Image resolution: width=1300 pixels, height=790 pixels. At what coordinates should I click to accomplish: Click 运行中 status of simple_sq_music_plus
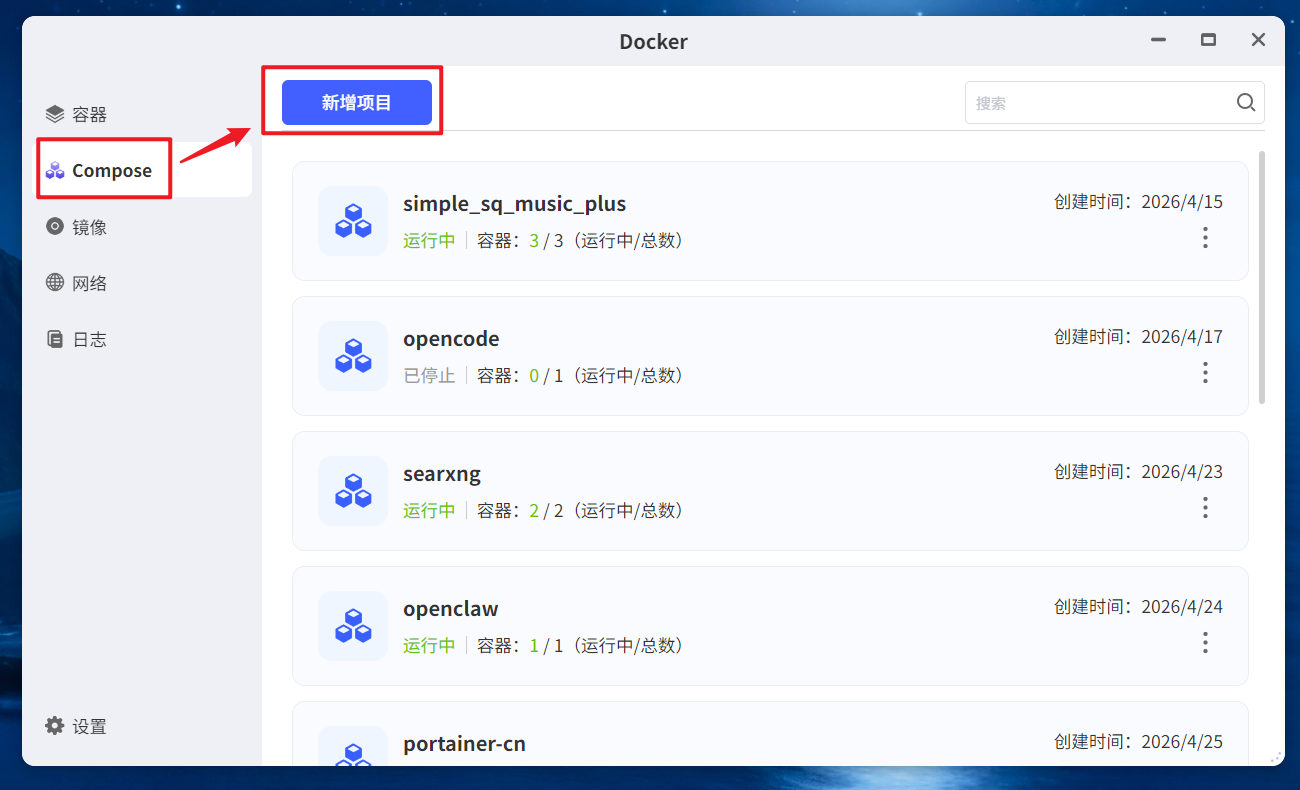pyautogui.click(x=429, y=240)
